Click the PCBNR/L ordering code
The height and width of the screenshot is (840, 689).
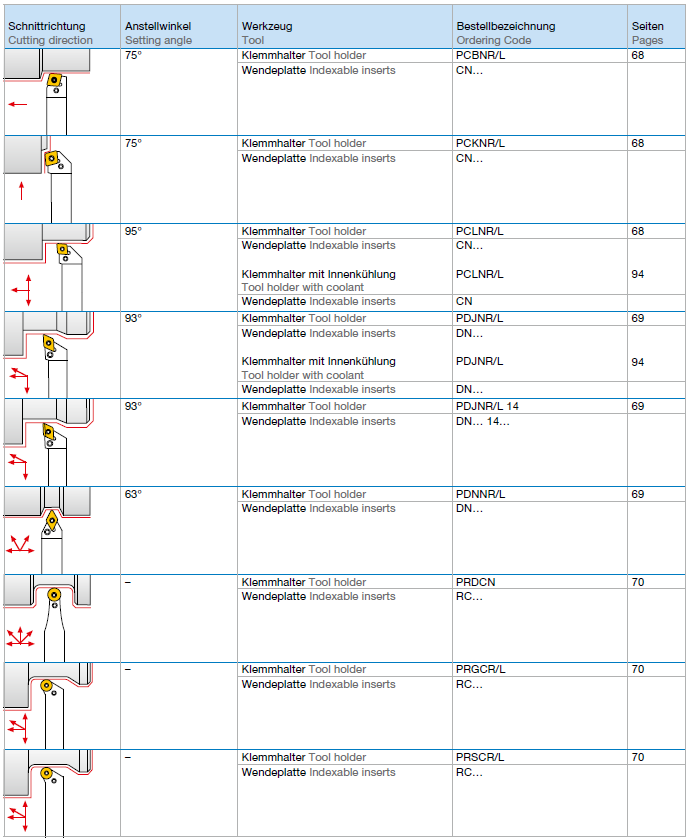coord(480,56)
